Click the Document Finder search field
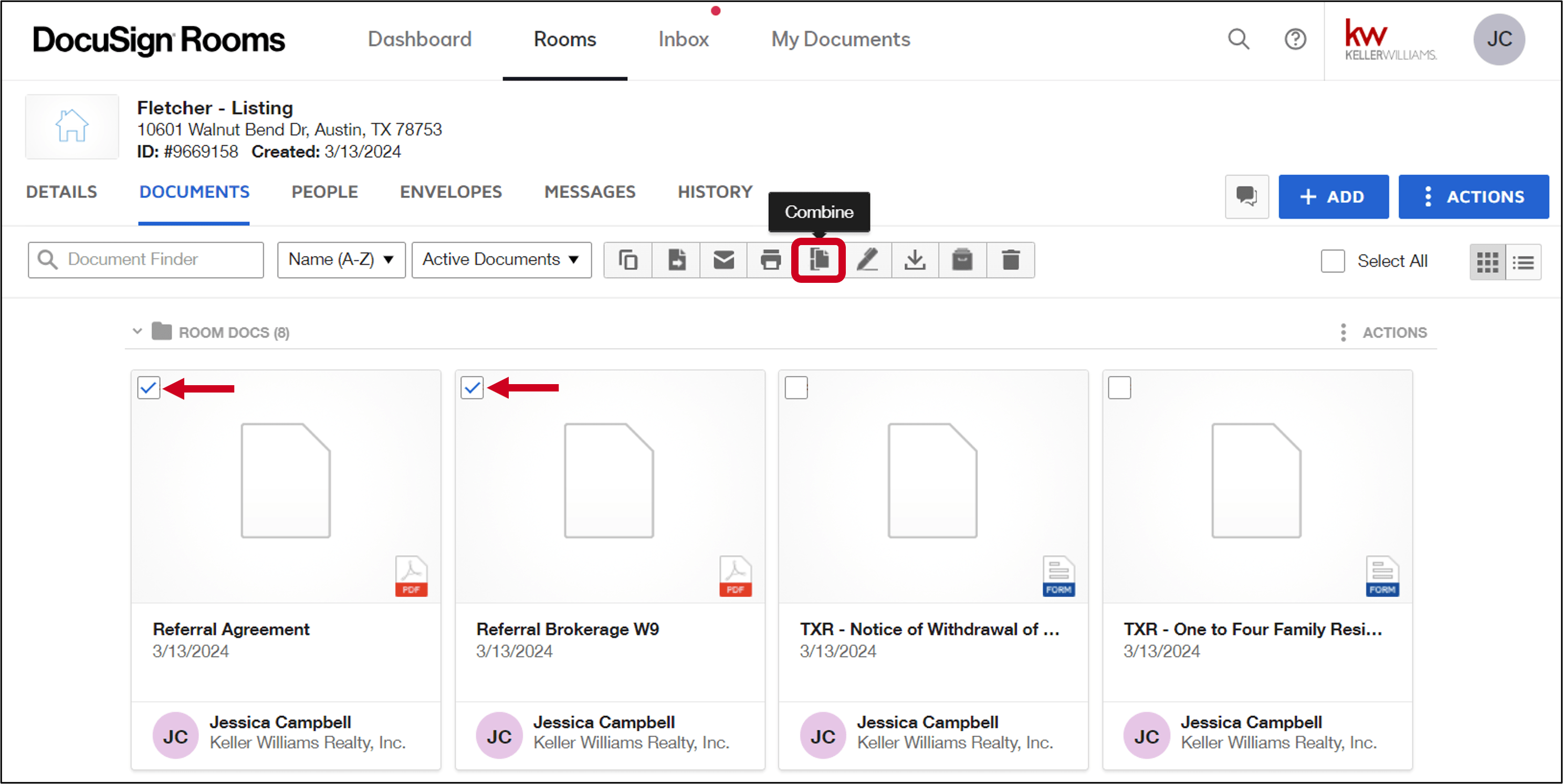 [145, 260]
